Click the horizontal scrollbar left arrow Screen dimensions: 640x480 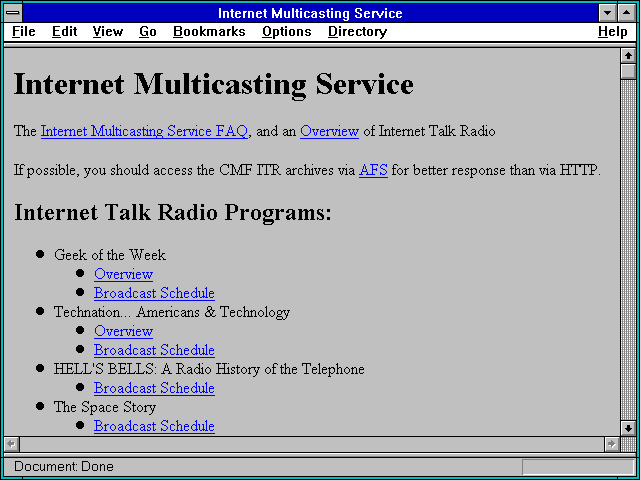tap(11, 444)
